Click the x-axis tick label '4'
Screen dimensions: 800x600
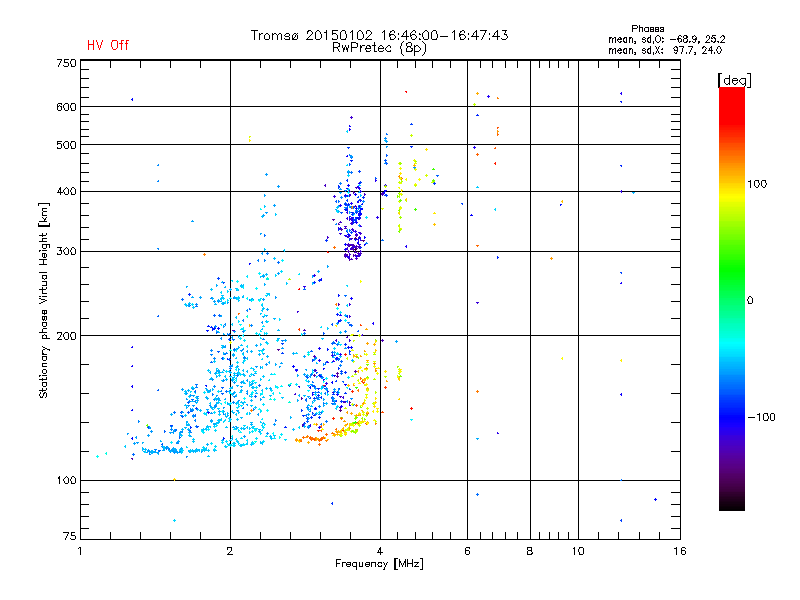tap(380, 551)
